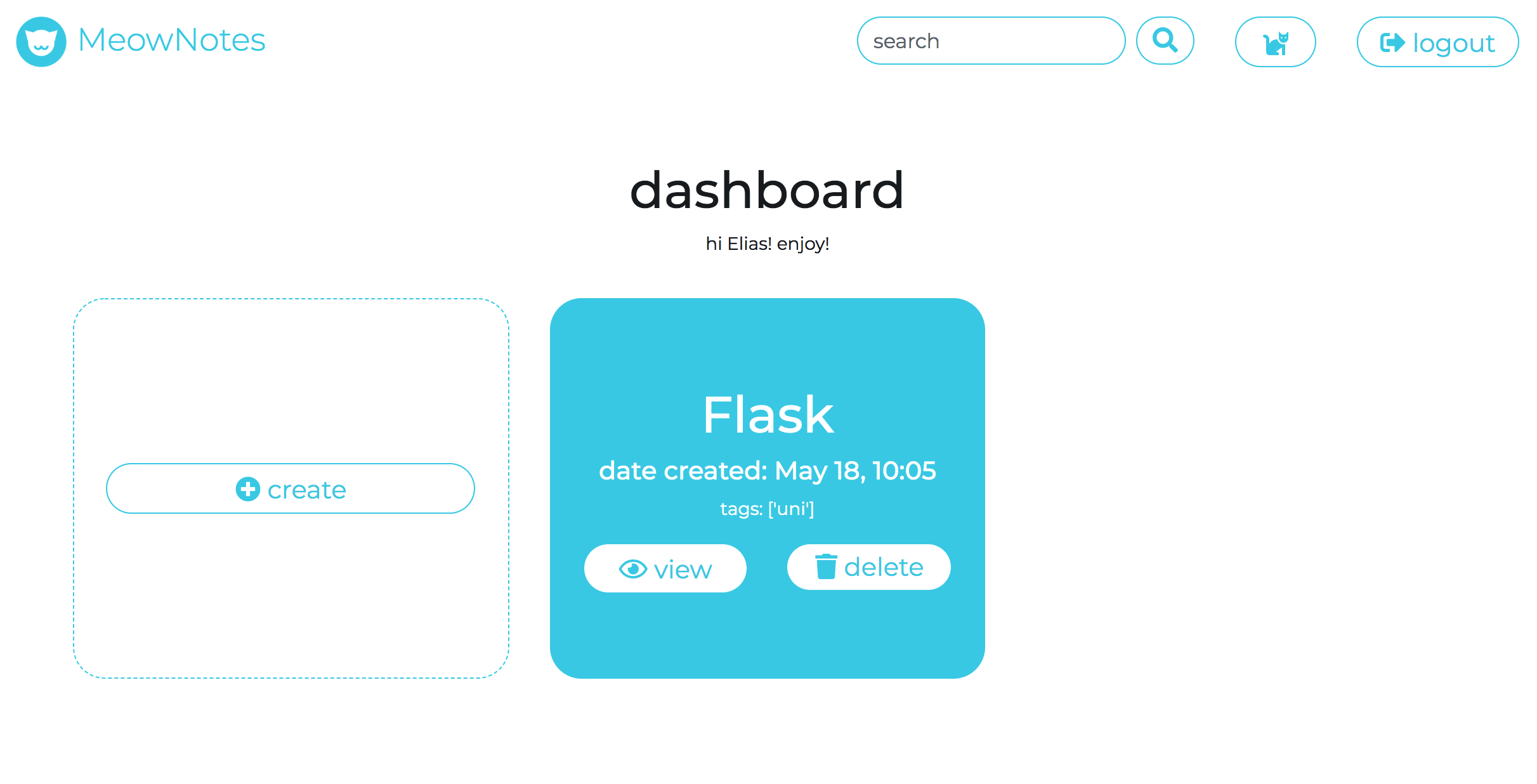Image resolution: width=1537 pixels, height=784 pixels.
Task: Focus the search text field
Action: pyautogui.click(x=990, y=41)
